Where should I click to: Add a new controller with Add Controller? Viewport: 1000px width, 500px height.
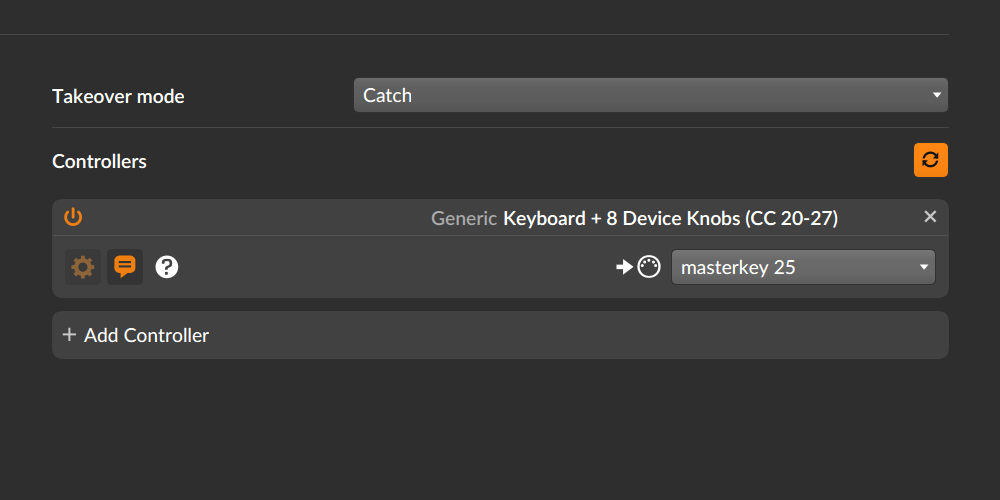[x=500, y=335]
